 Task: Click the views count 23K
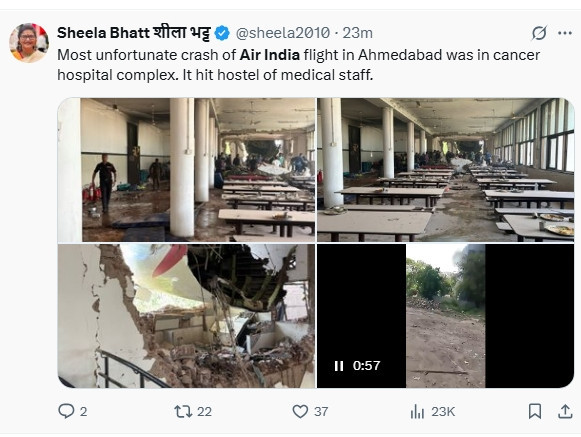[443, 411]
